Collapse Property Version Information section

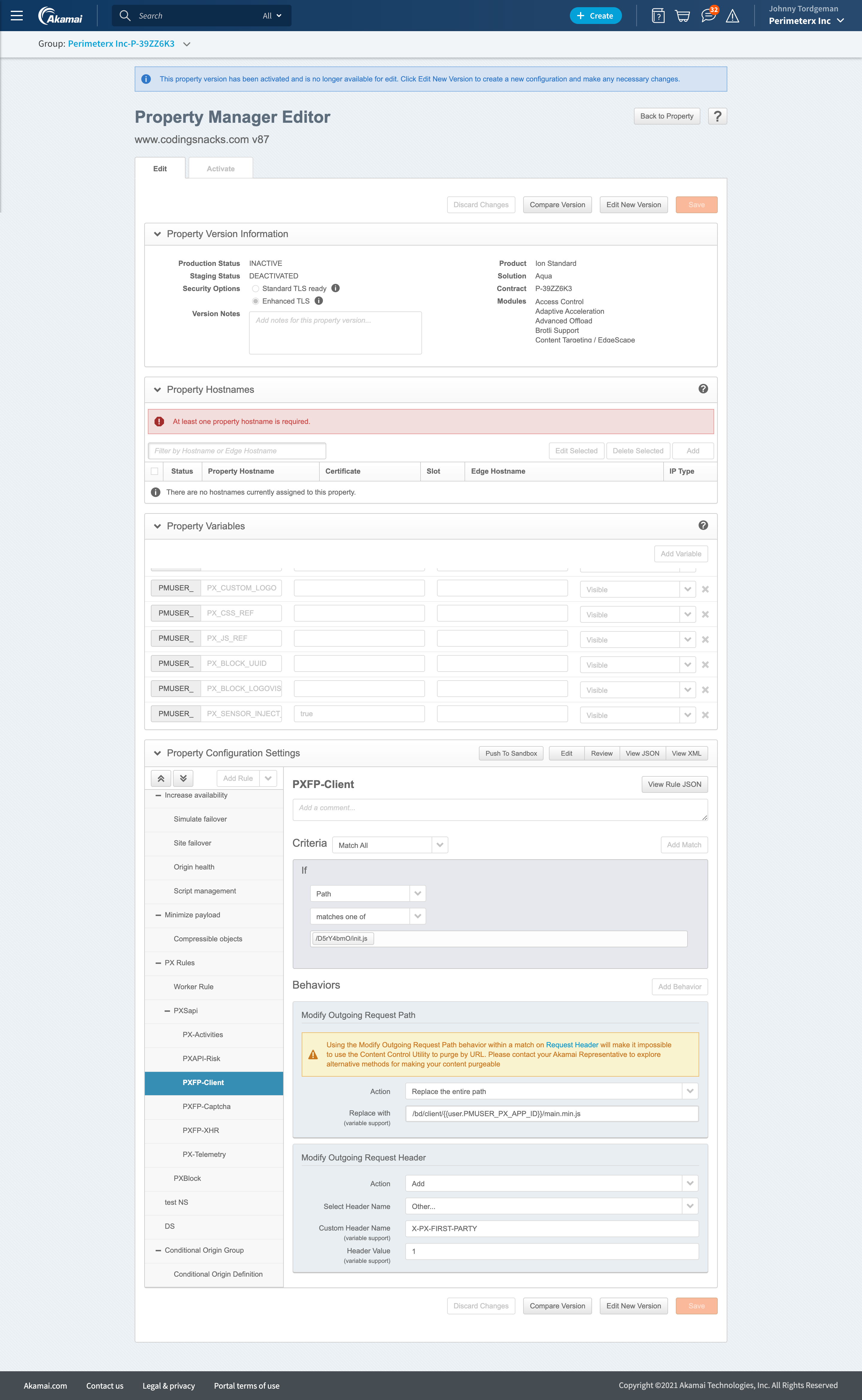pyautogui.click(x=157, y=234)
